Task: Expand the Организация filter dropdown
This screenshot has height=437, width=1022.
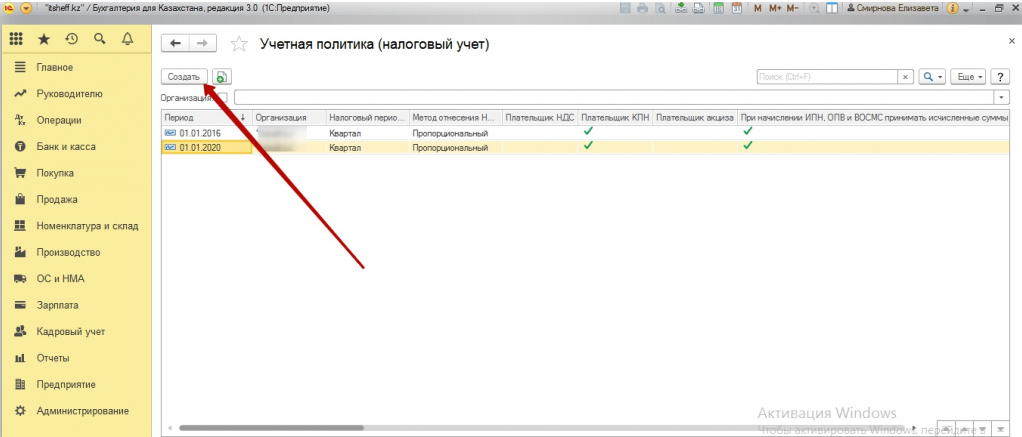Action: point(1001,97)
